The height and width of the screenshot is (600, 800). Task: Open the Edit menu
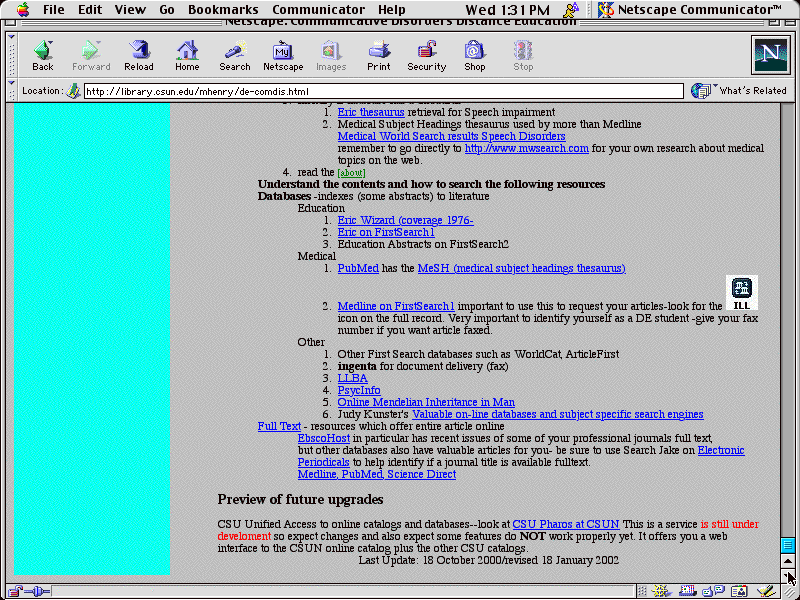tap(90, 9)
